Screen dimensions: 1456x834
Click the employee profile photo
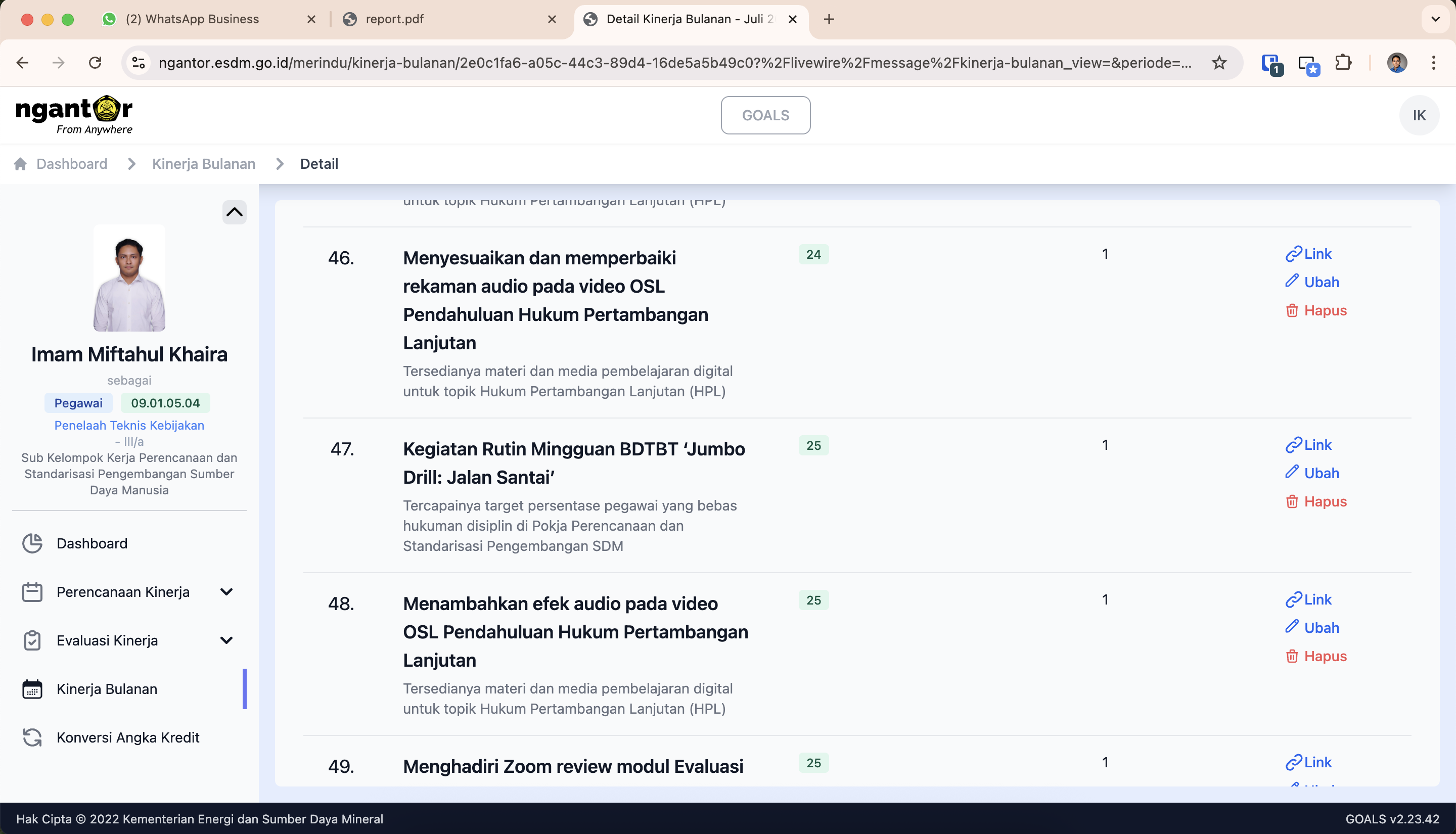pos(129,279)
